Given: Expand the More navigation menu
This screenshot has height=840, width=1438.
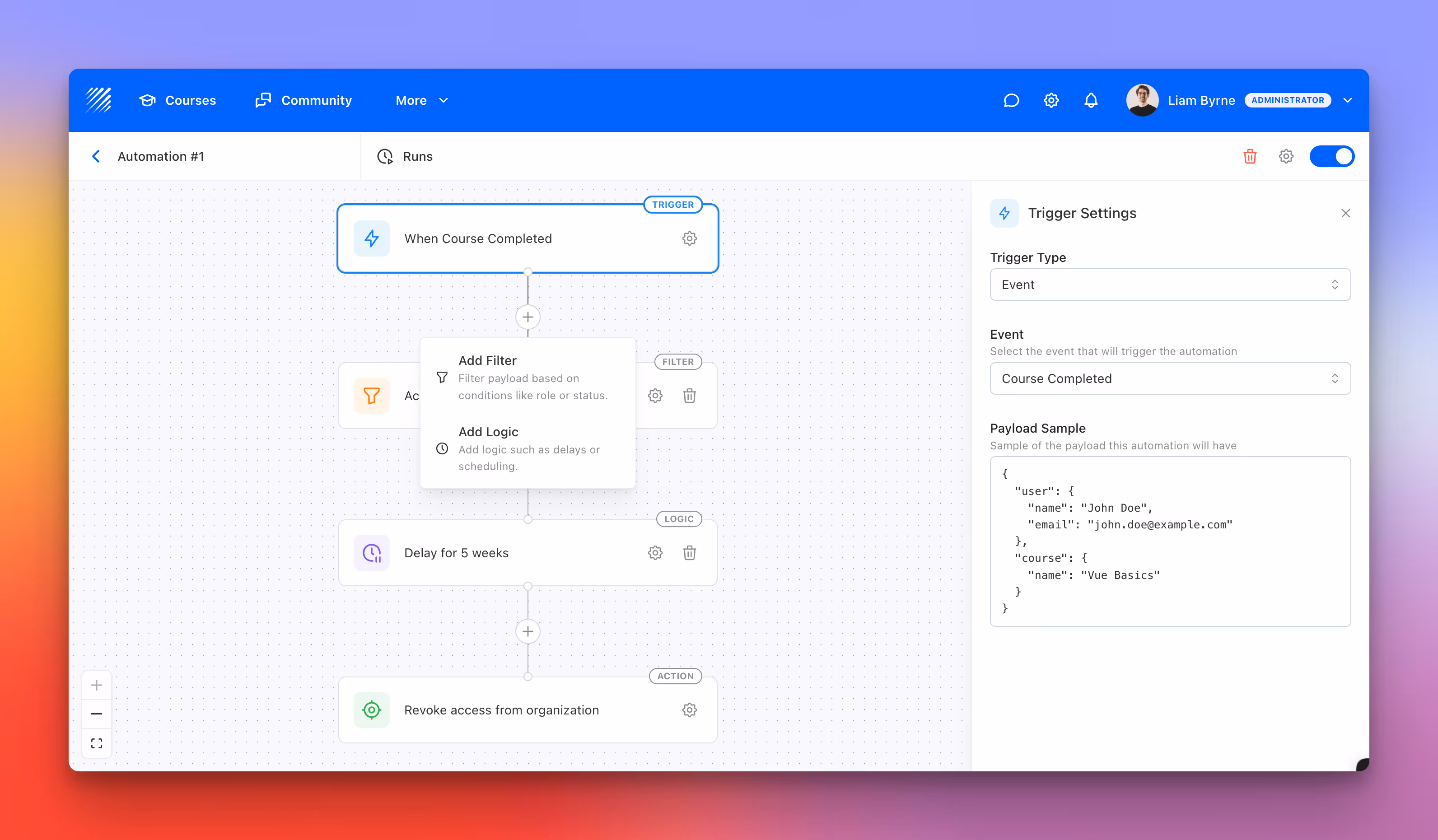Looking at the screenshot, I should 422,100.
